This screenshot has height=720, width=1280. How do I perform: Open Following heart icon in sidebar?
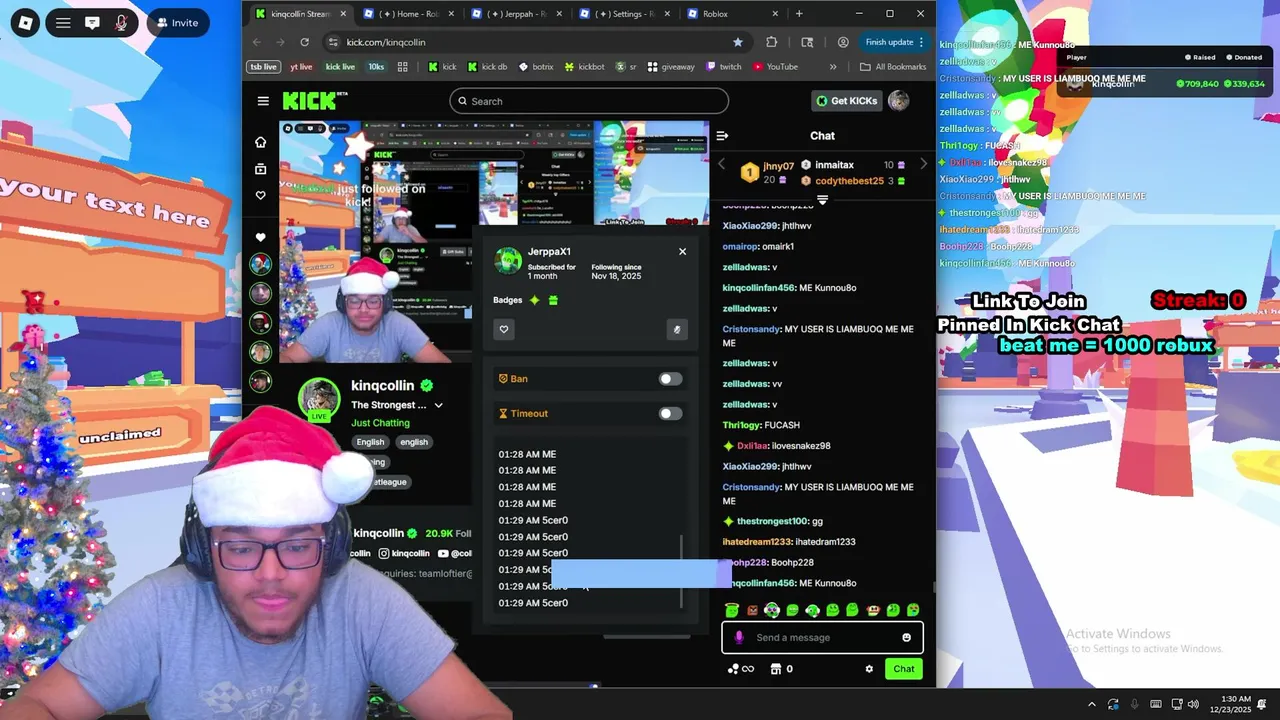pyautogui.click(x=261, y=196)
